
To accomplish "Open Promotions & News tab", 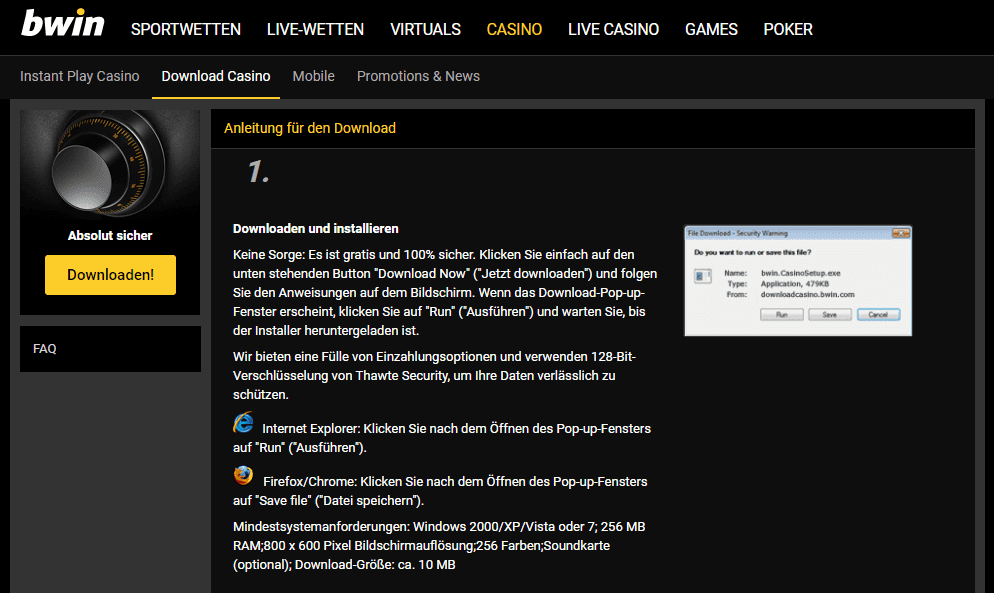I will coord(418,76).
